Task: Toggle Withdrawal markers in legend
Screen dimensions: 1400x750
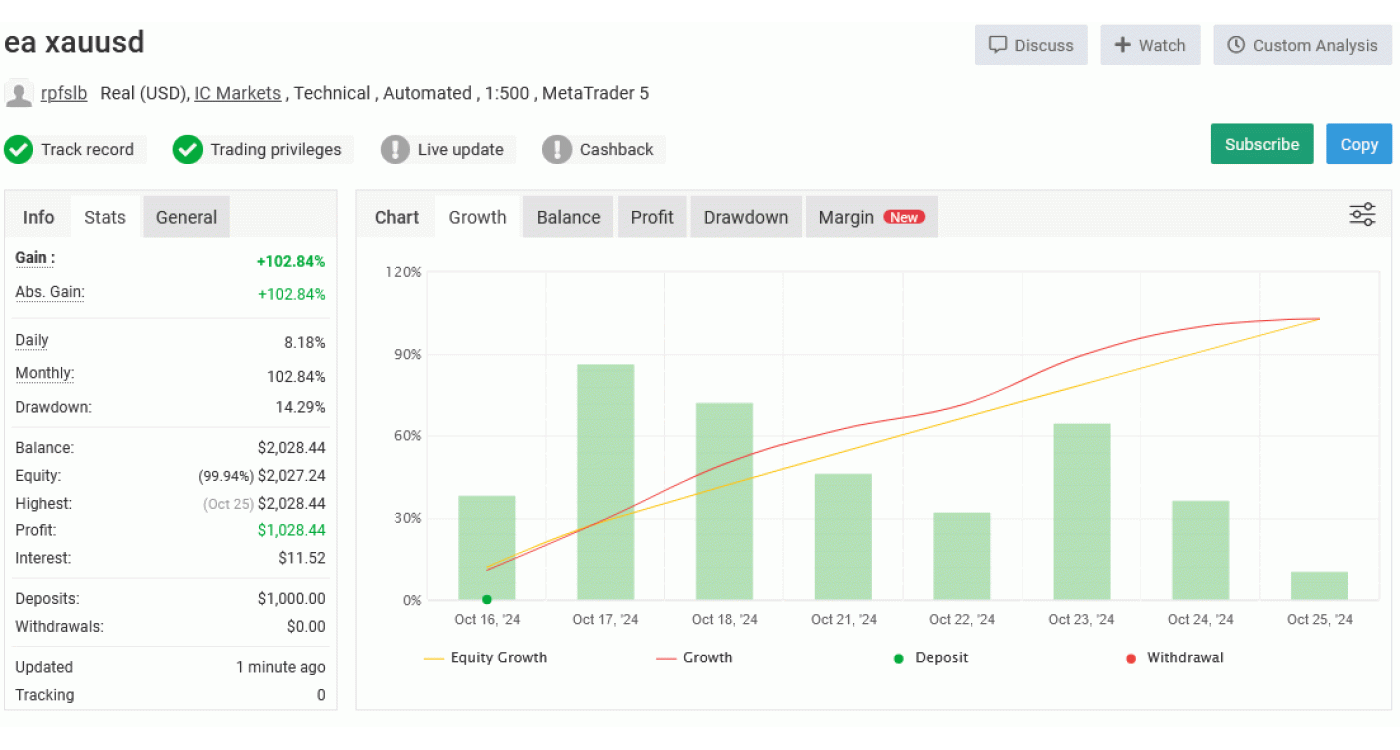Action: click(1174, 658)
